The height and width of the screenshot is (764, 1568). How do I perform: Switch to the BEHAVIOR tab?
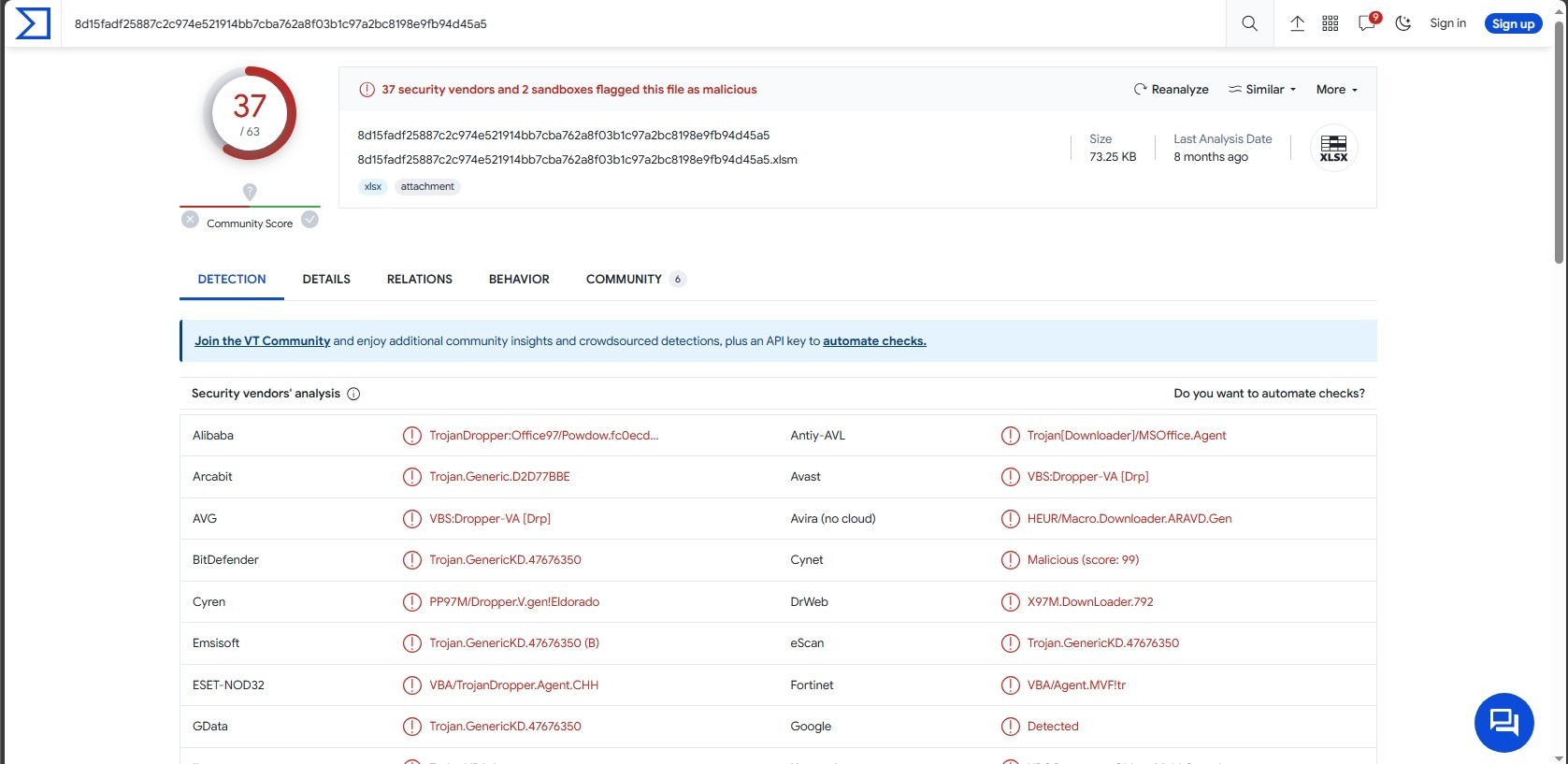pyautogui.click(x=519, y=280)
